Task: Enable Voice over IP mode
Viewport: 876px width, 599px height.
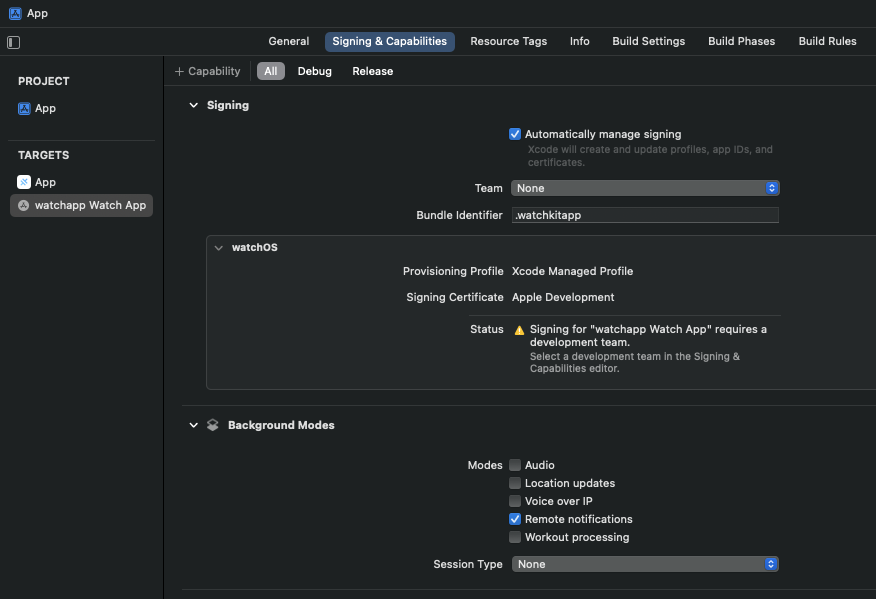Action: point(515,501)
